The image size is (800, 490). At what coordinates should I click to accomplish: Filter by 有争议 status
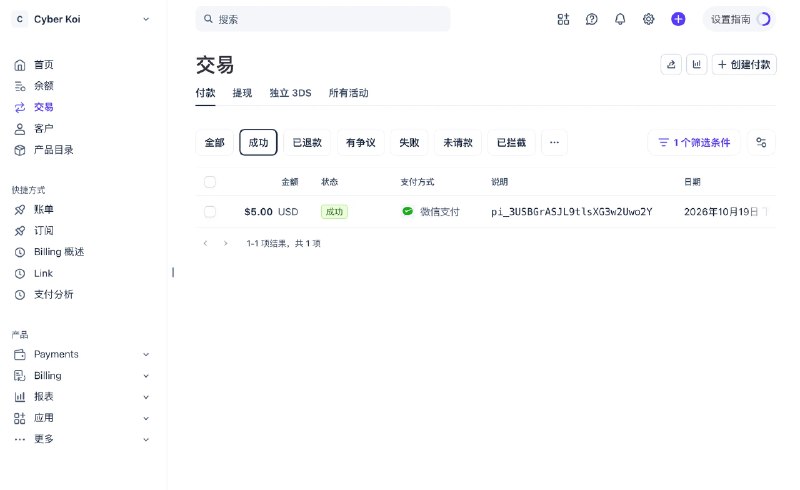361,142
